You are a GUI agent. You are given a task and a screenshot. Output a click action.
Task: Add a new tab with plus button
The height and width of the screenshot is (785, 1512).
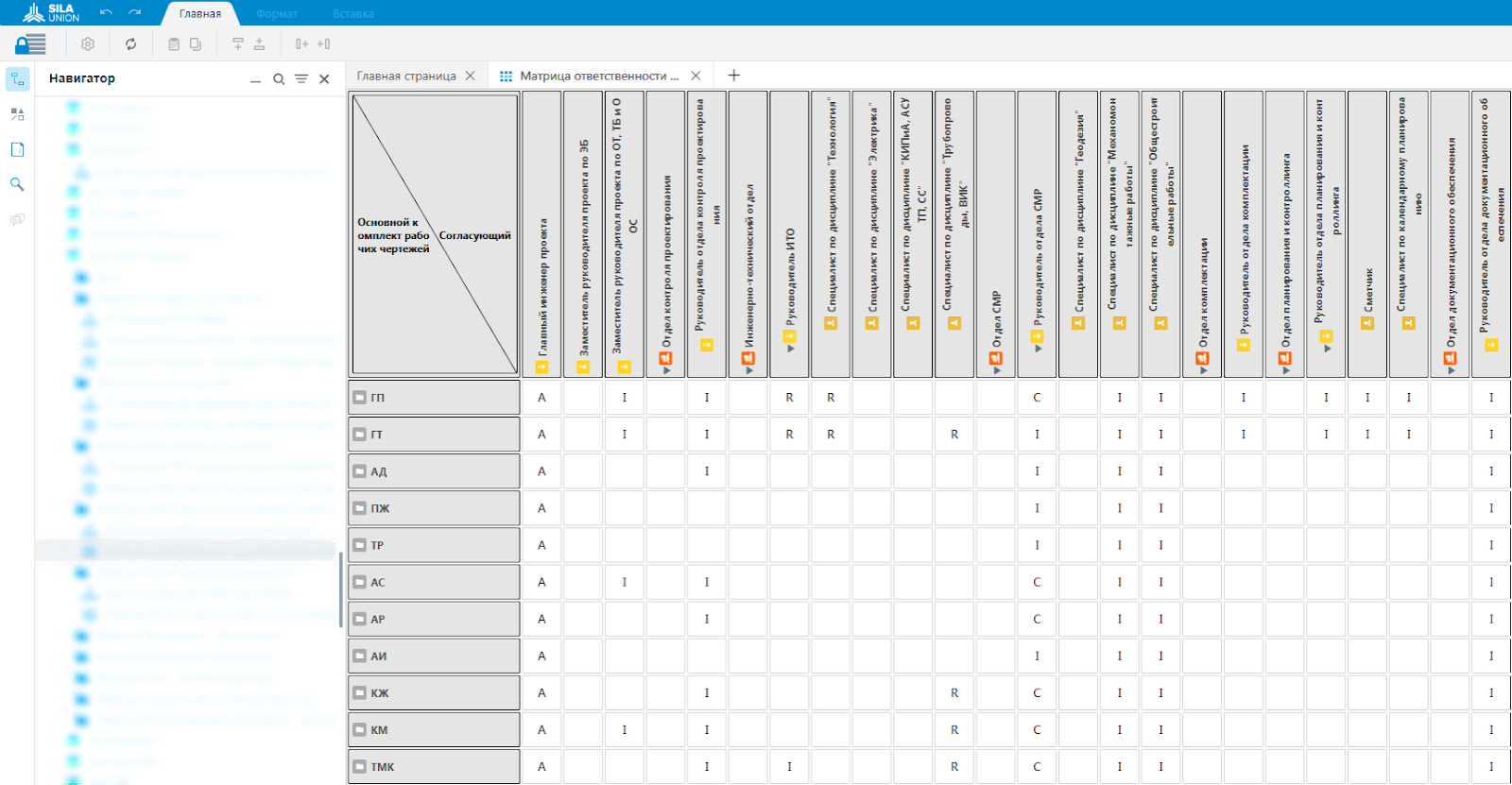734,76
